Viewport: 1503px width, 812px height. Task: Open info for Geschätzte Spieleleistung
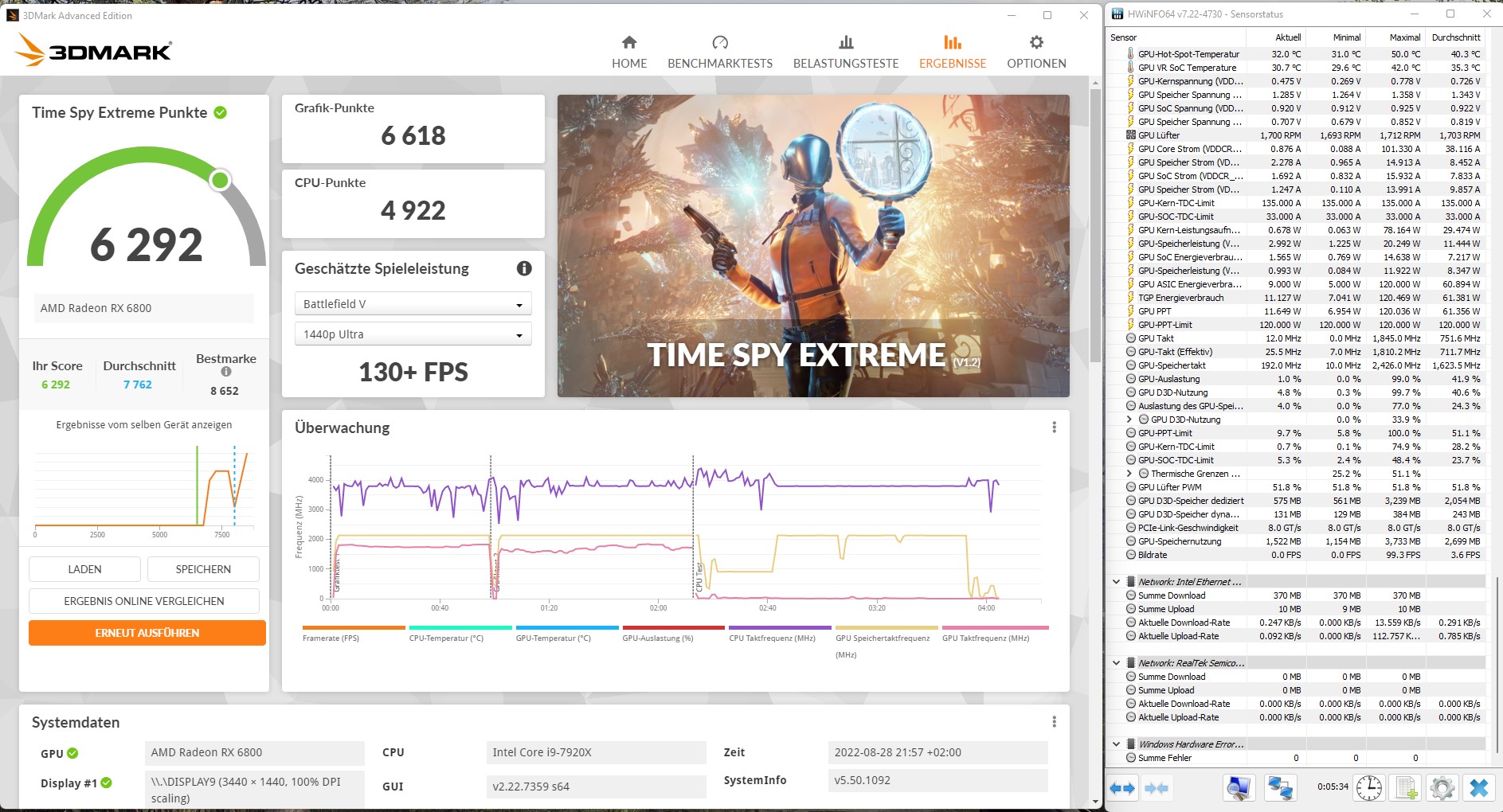click(x=524, y=268)
